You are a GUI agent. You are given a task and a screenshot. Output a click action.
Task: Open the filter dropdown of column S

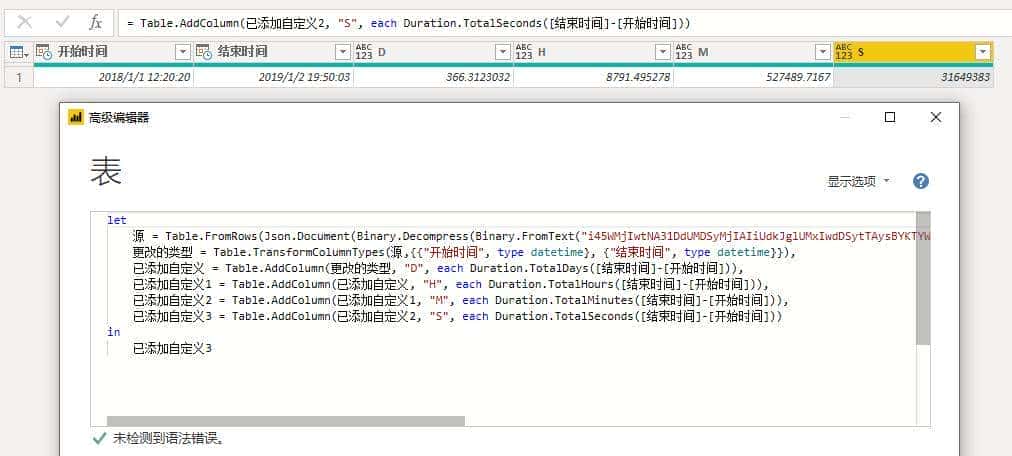[x=983, y=52]
